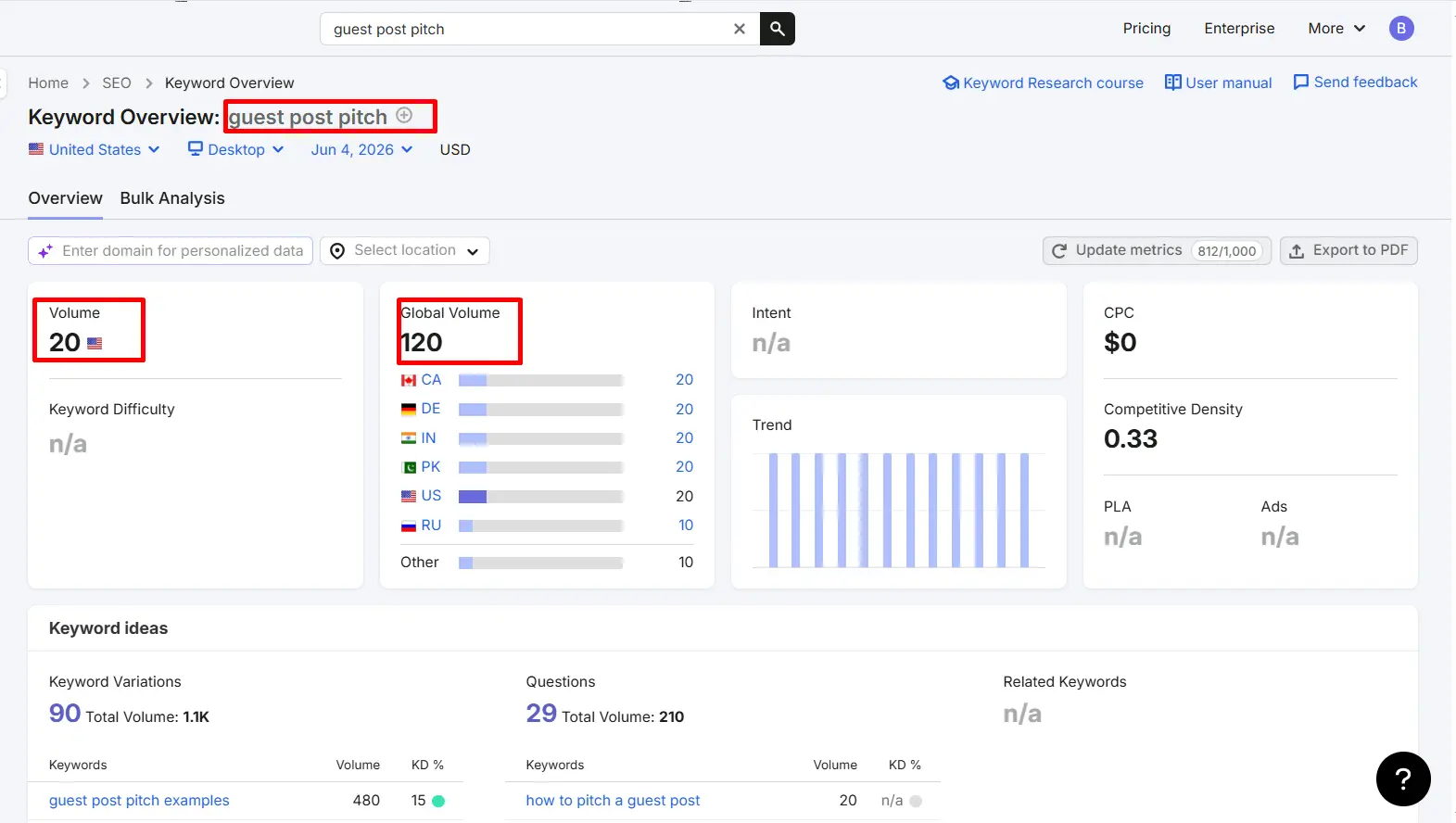Click the location pin icon
This screenshot has width=1456, height=823.
point(337,251)
